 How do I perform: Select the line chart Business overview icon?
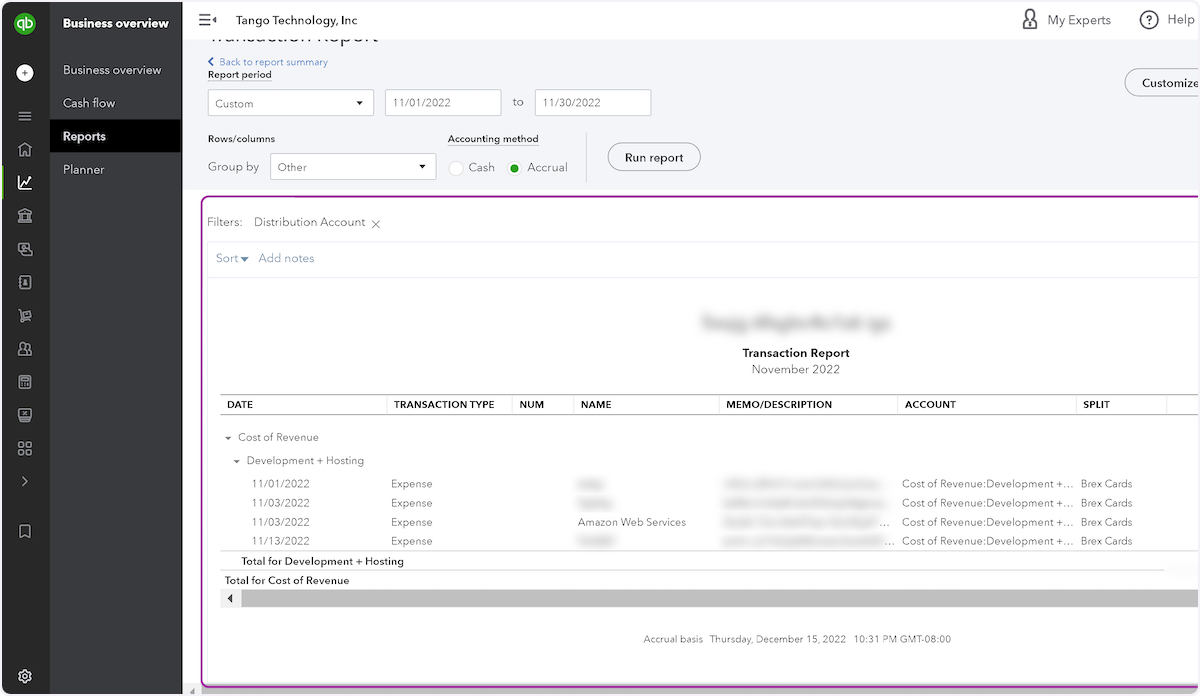click(x=25, y=182)
